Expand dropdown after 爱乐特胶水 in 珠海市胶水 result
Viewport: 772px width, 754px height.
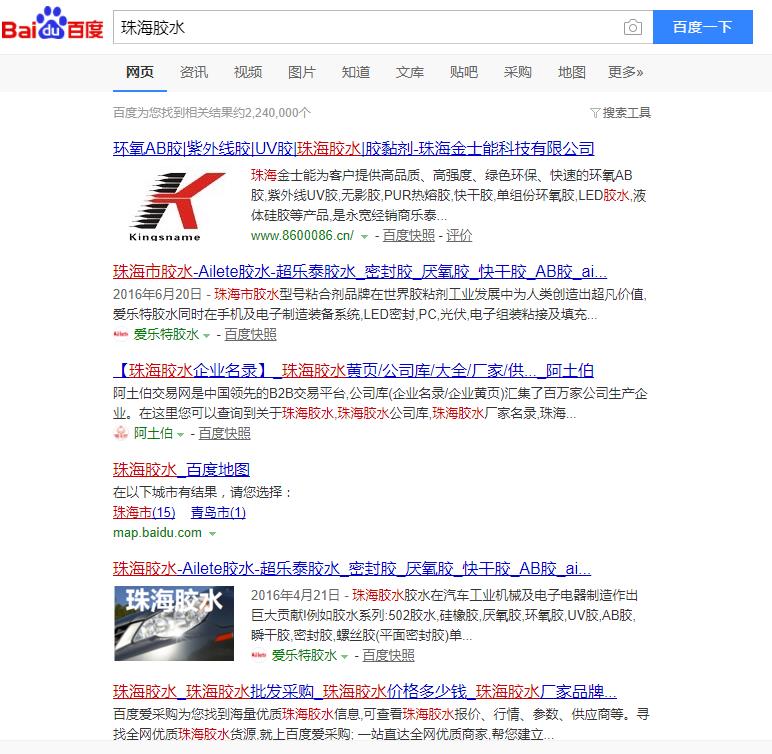(207, 335)
